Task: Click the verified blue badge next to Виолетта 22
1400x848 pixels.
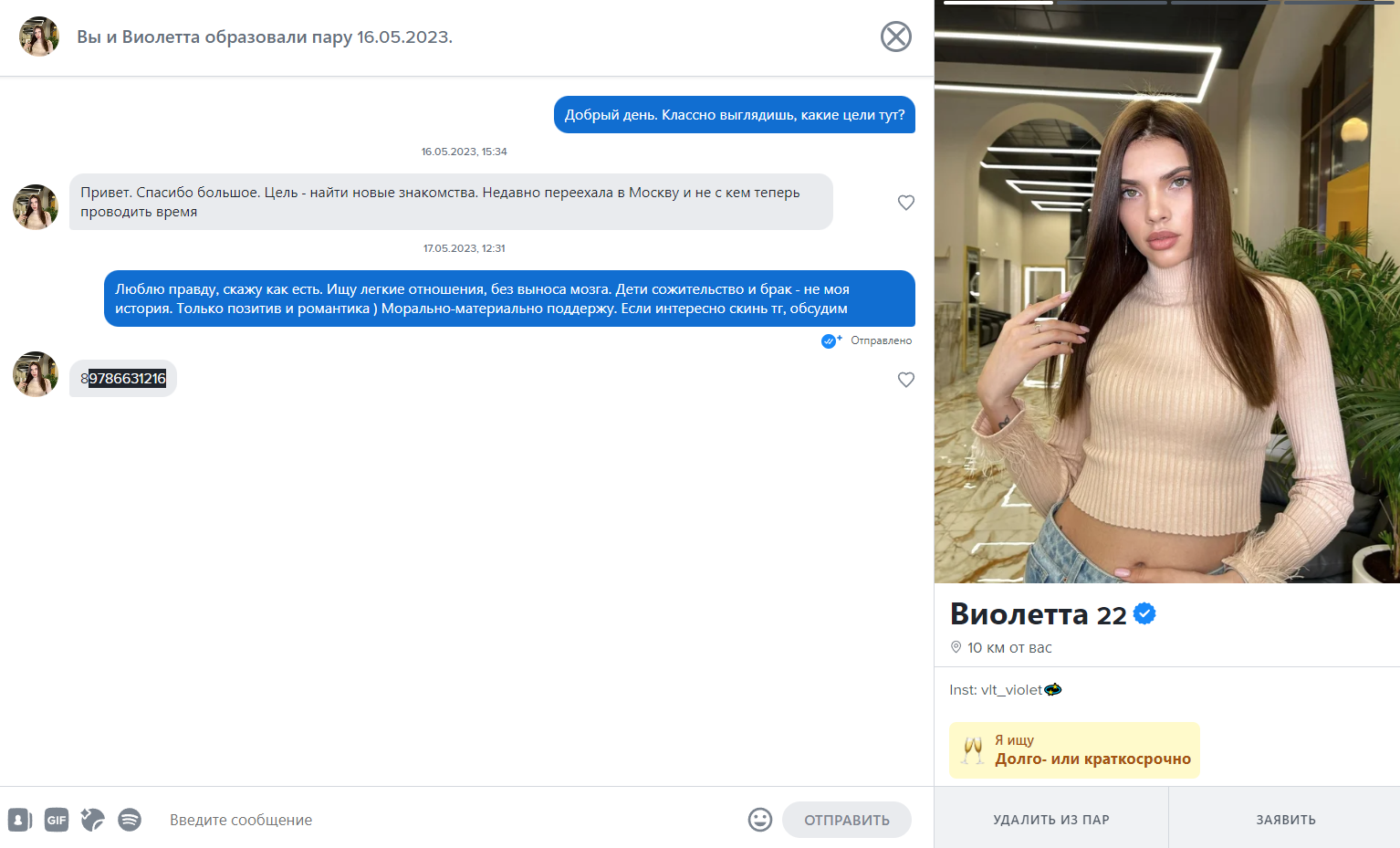Action: coord(1144,614)
